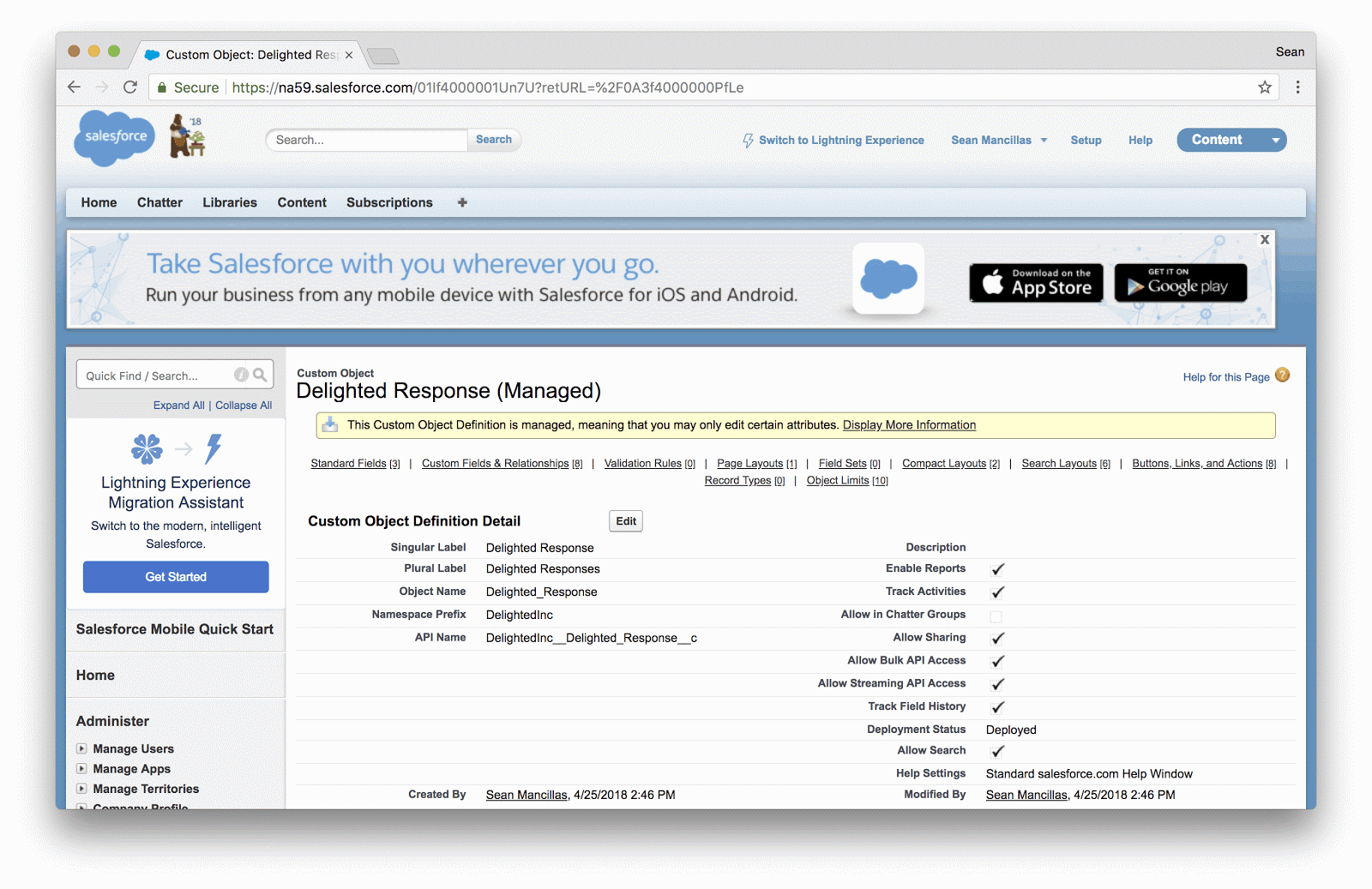Click the Lightning bolt migration icon
Viewport: 1372px width, 889px height.
tap(214, 448)
